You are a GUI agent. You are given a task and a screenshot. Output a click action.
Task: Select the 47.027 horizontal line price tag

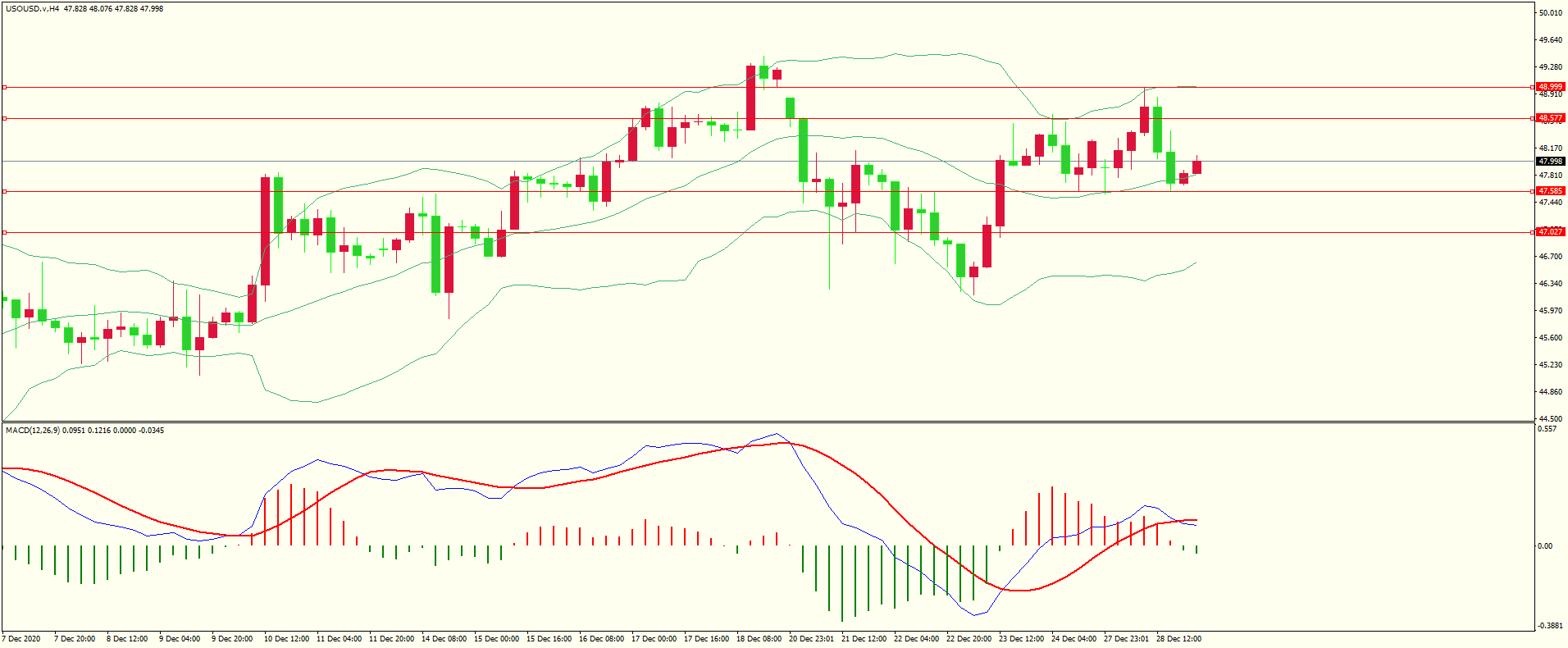1549,232
